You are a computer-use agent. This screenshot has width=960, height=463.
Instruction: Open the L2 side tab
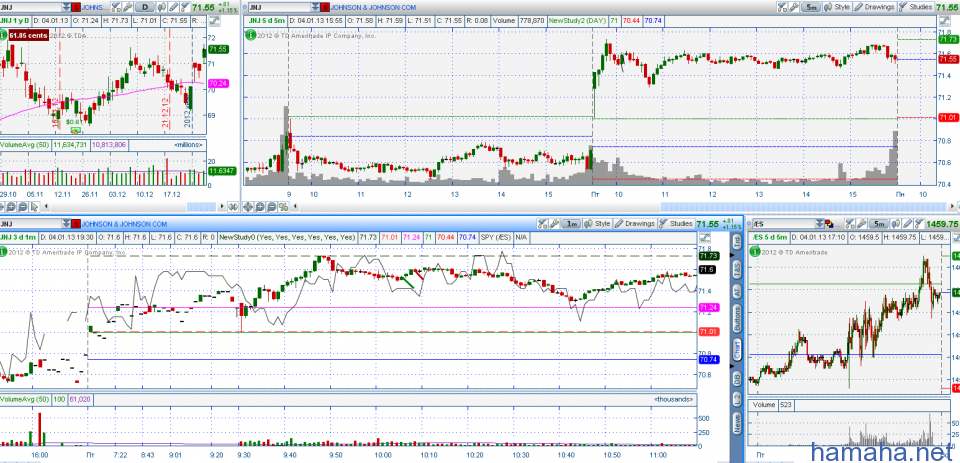(737, 400)
